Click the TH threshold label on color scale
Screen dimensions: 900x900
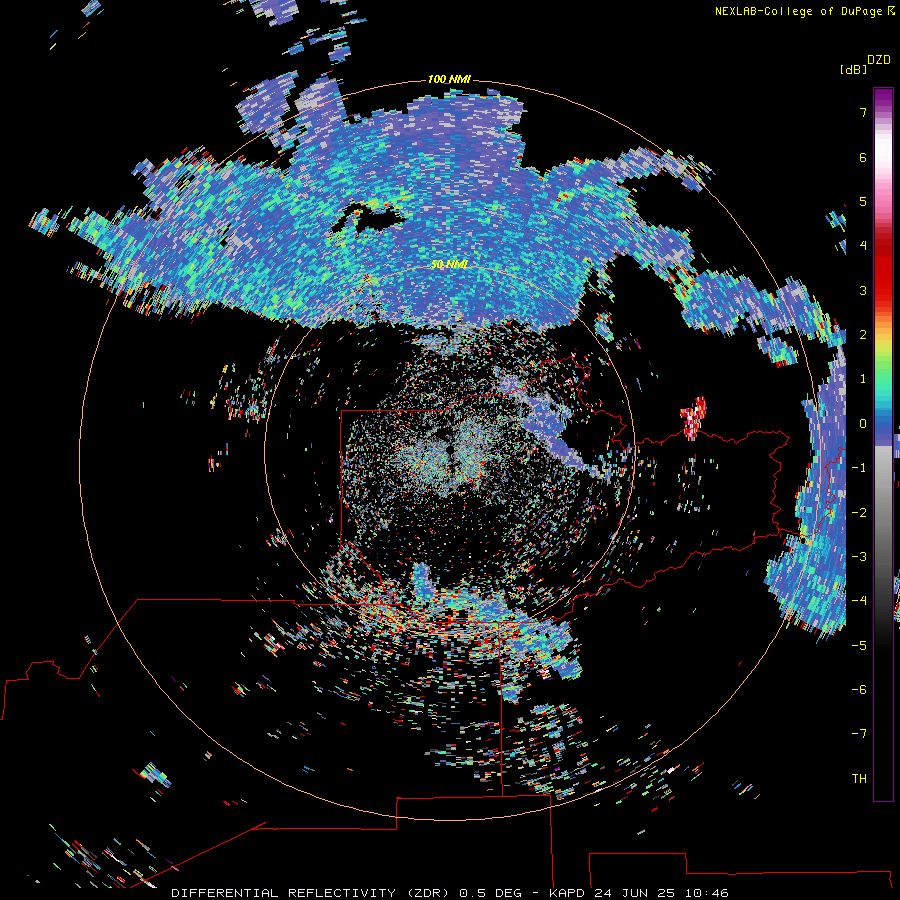click(859, 779)
